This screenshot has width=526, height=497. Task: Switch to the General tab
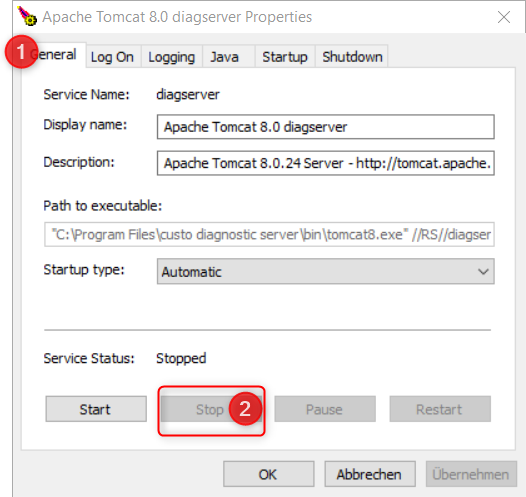54,55
